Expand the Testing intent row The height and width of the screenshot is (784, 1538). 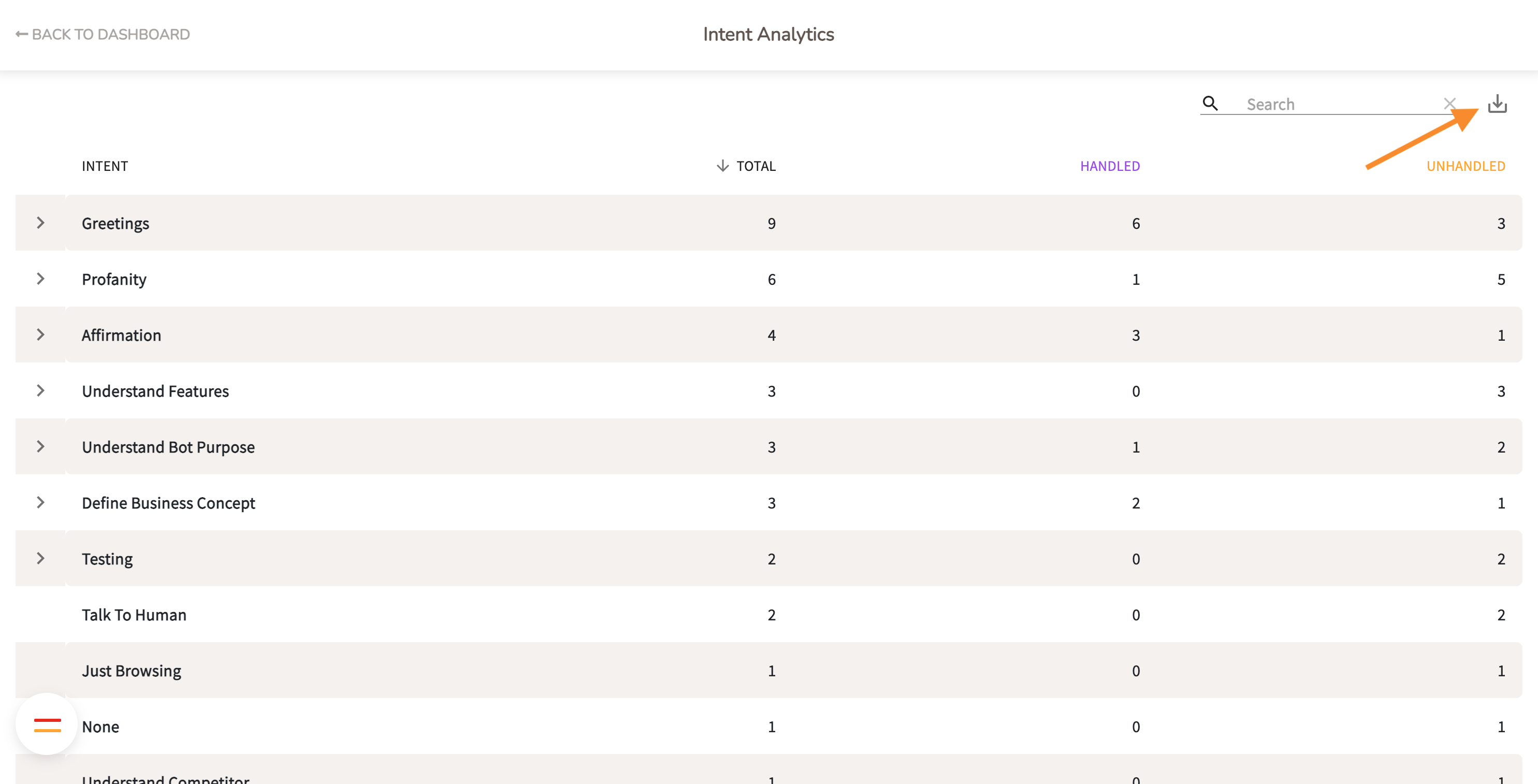[40, 558]
